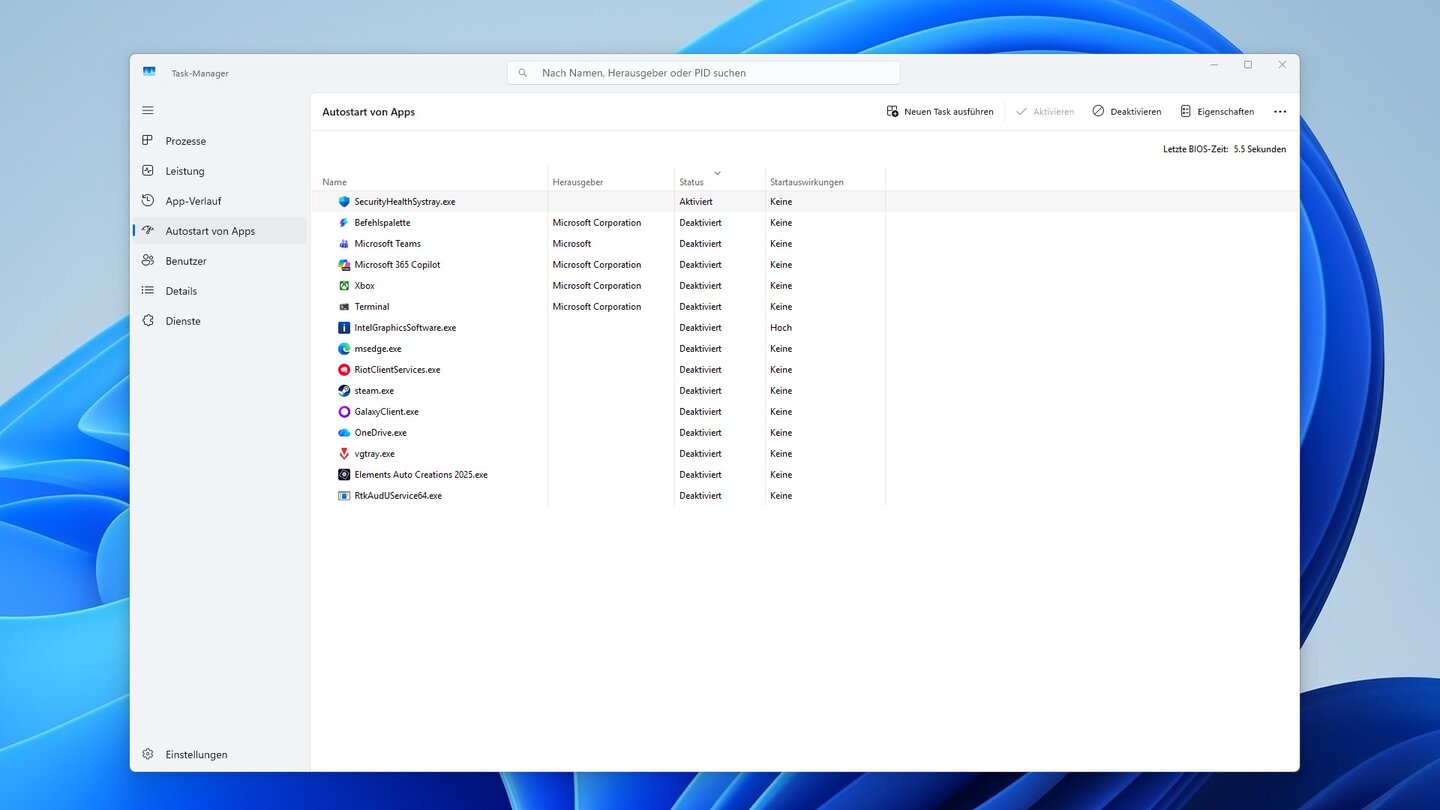Screen dimensions: 1440x810
Task: Click Deaktivieren to disable selected app
Action: 1127,112
